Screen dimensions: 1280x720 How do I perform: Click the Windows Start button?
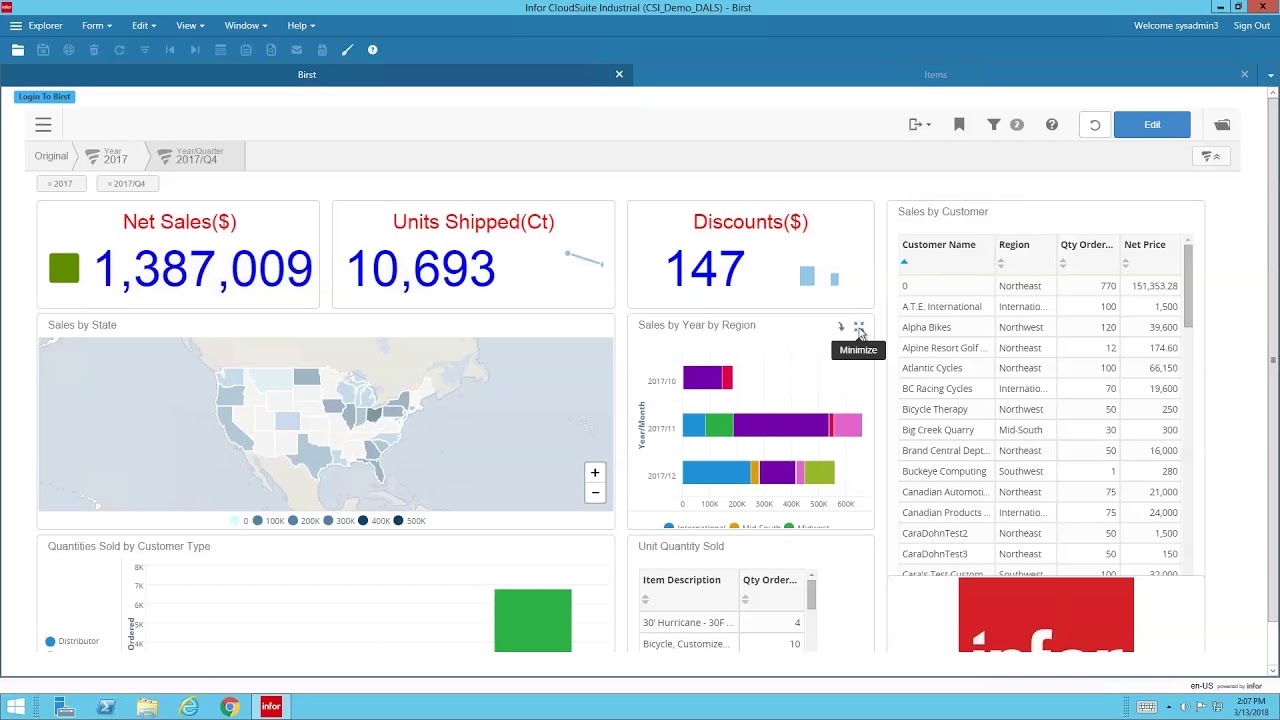tap(16, 707)
